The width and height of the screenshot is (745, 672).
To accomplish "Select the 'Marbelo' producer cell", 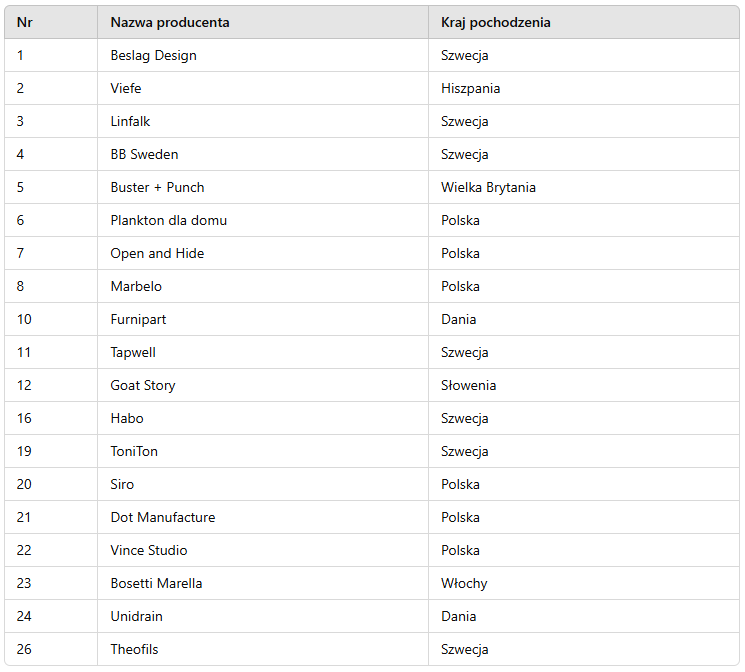I will point(136,286).
